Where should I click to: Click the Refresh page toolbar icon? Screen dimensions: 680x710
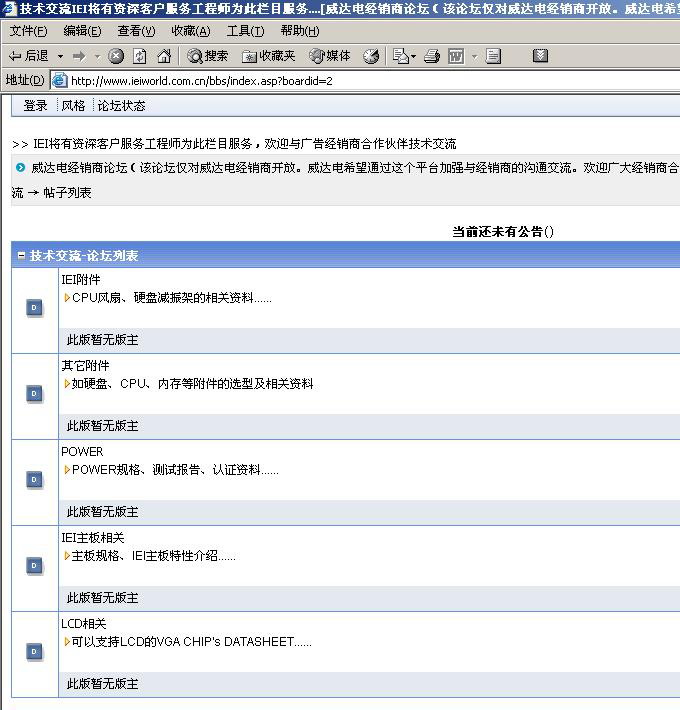coord(140,56)
